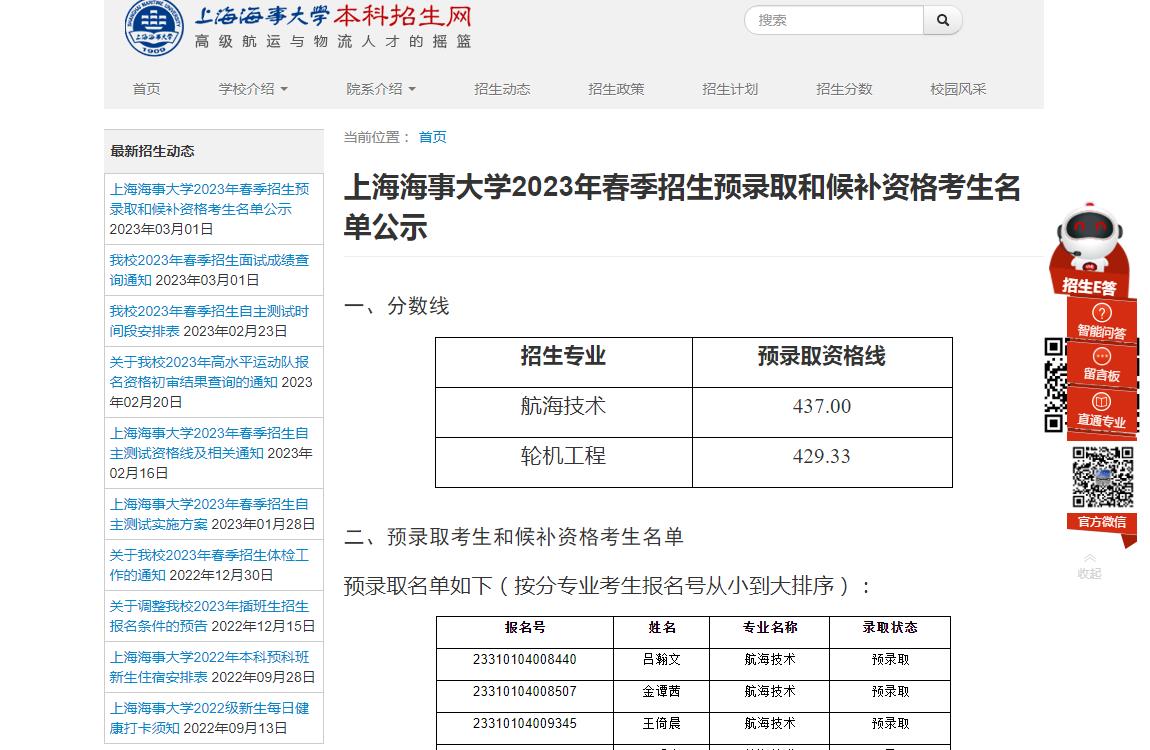Open 2022年本科预科班新生住宿安排表 link

tap(209, 666)
